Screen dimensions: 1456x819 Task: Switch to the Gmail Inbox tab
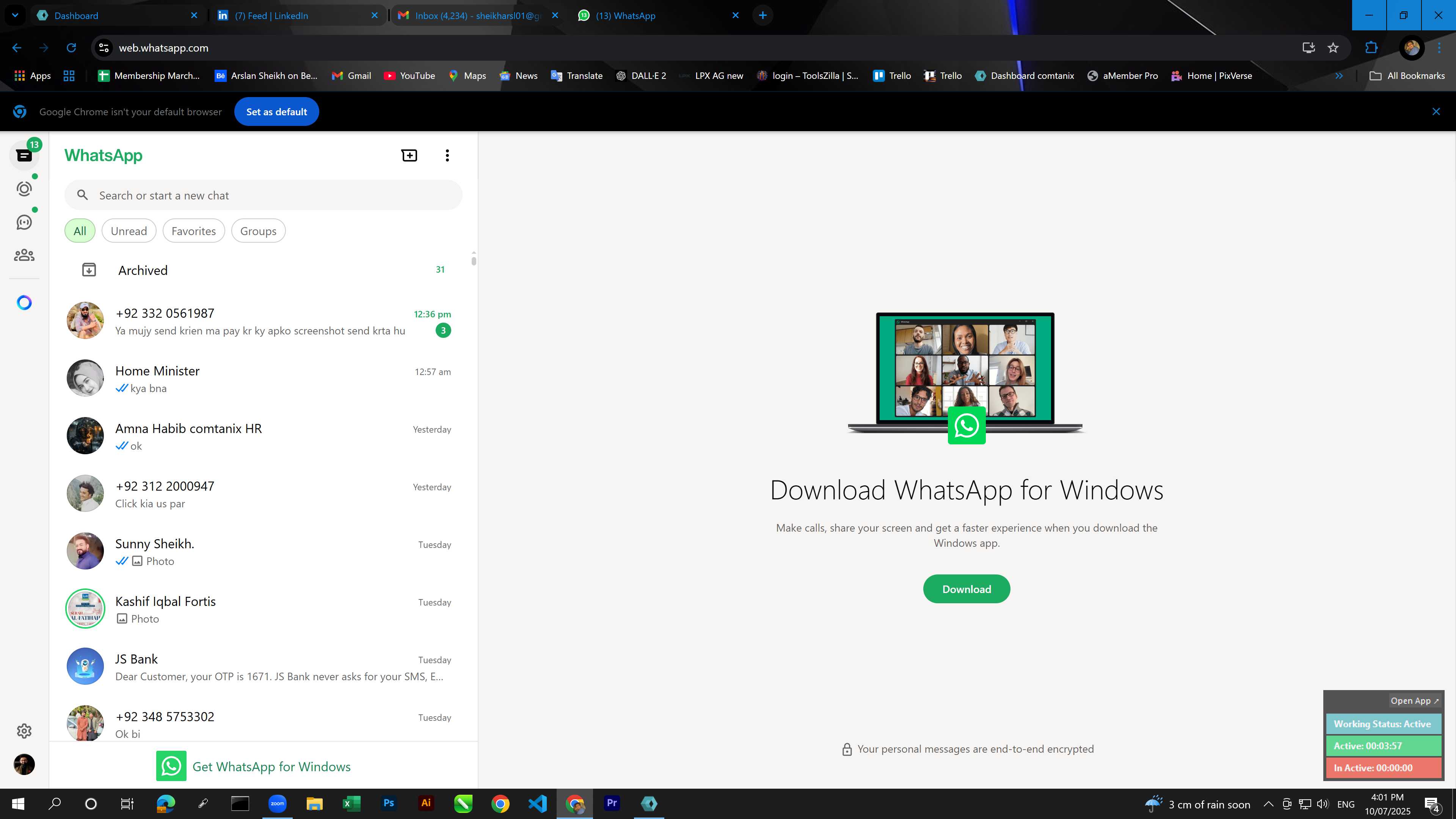pos(478,15)
